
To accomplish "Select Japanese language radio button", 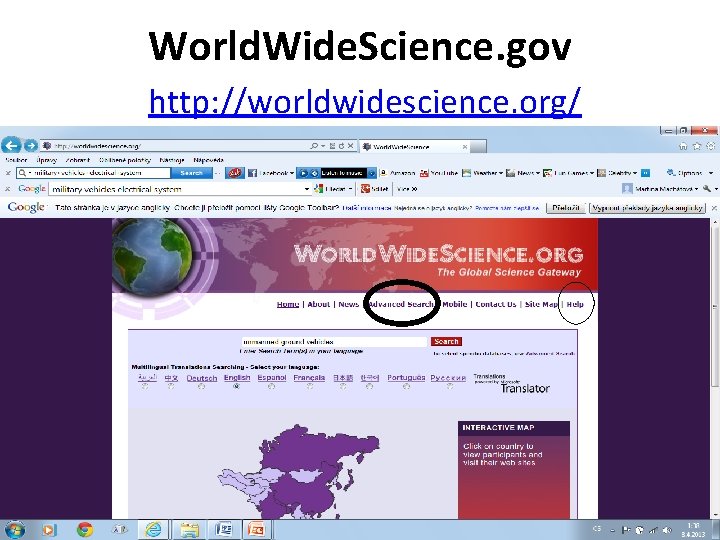I will pyautogui.click(x=343, y=387).
